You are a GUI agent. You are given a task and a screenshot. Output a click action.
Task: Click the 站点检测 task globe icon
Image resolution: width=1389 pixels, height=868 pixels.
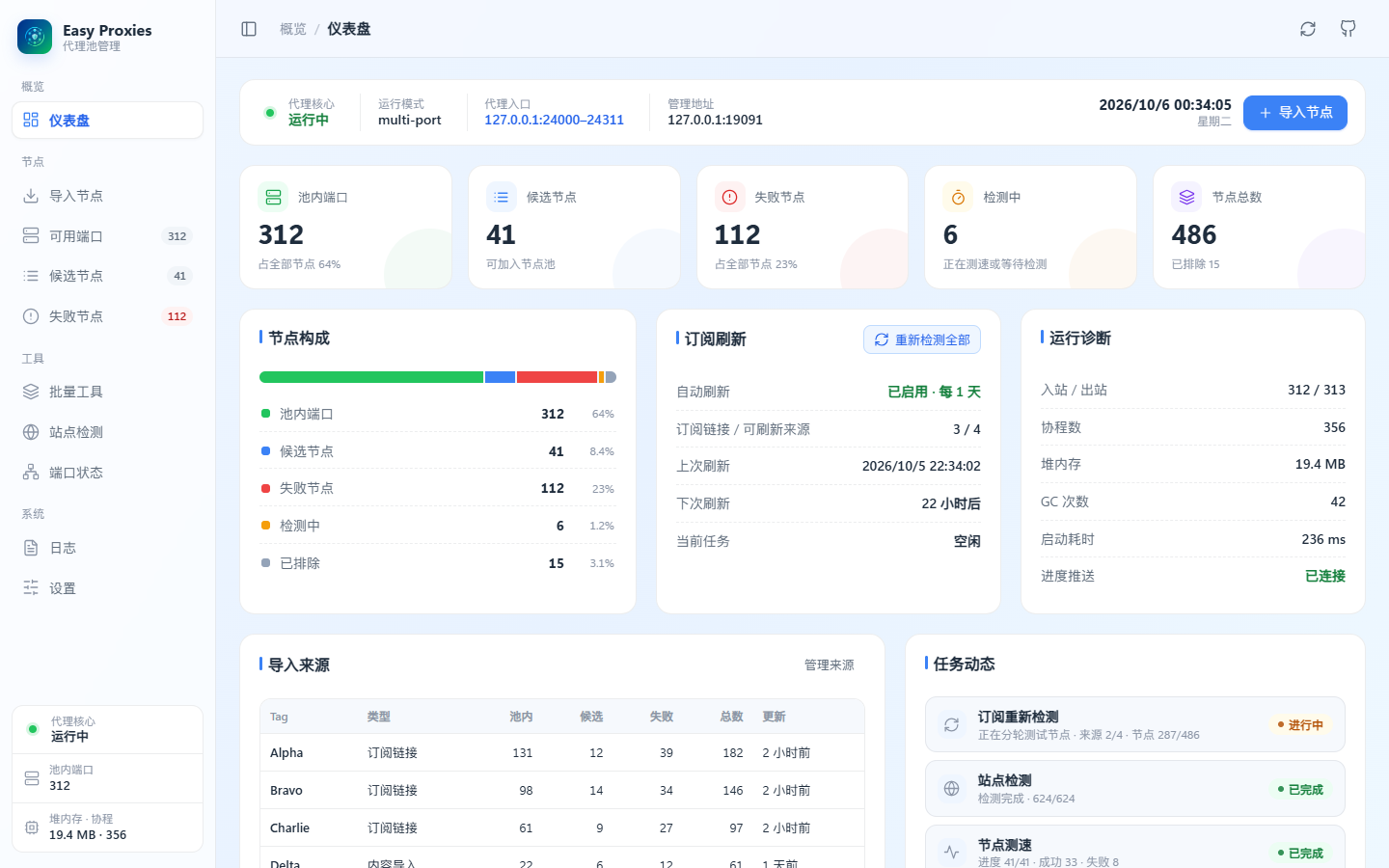coord(951,789)
